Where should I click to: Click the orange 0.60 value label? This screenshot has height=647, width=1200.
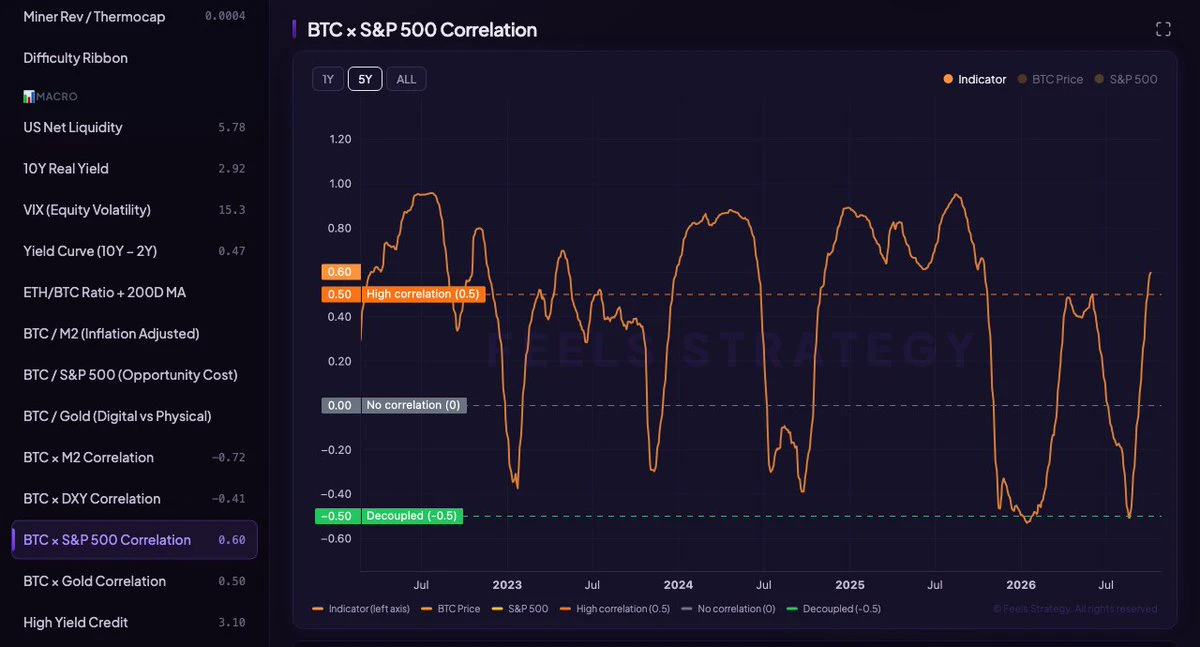pos(340,272)
